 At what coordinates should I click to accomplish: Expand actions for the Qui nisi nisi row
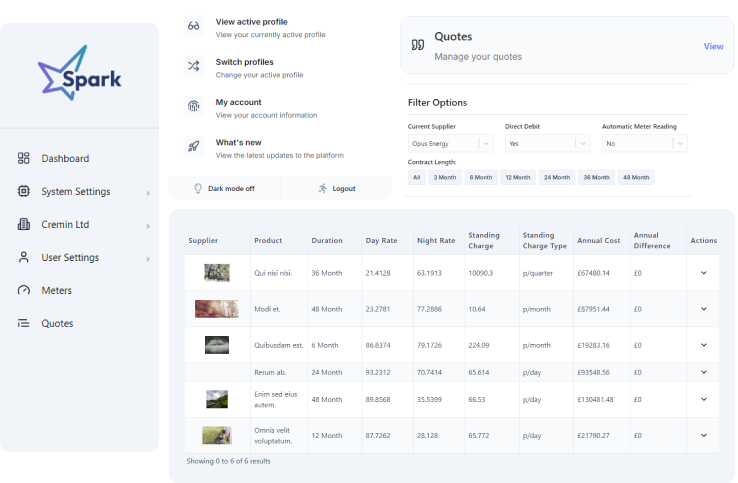703,273
